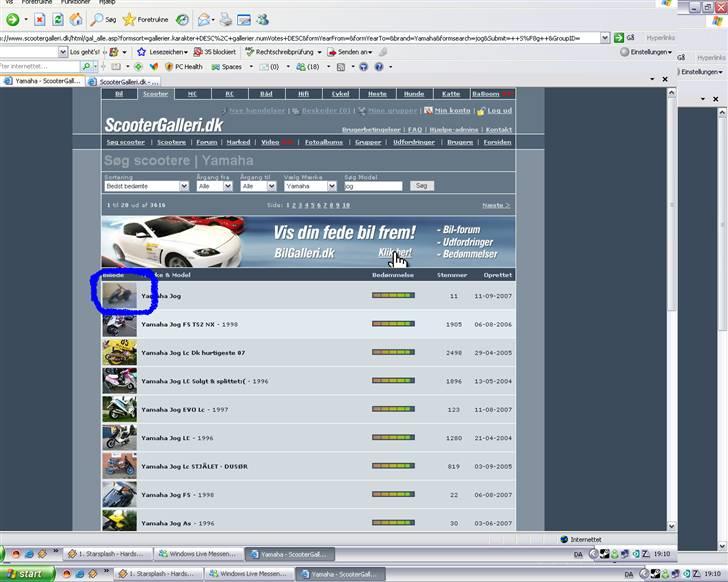
Task: Open the first Yamaha Jog thumbnail
Action: point(119,296)
